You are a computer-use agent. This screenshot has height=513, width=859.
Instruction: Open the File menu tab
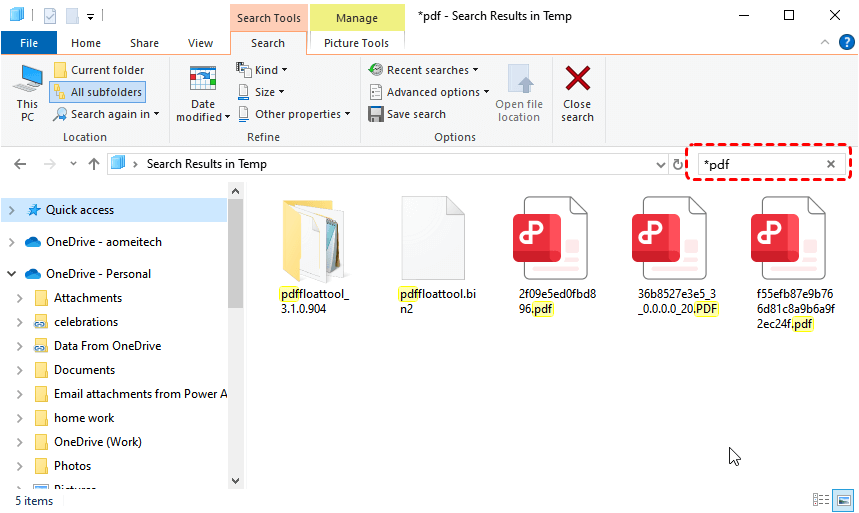point(29,43)
